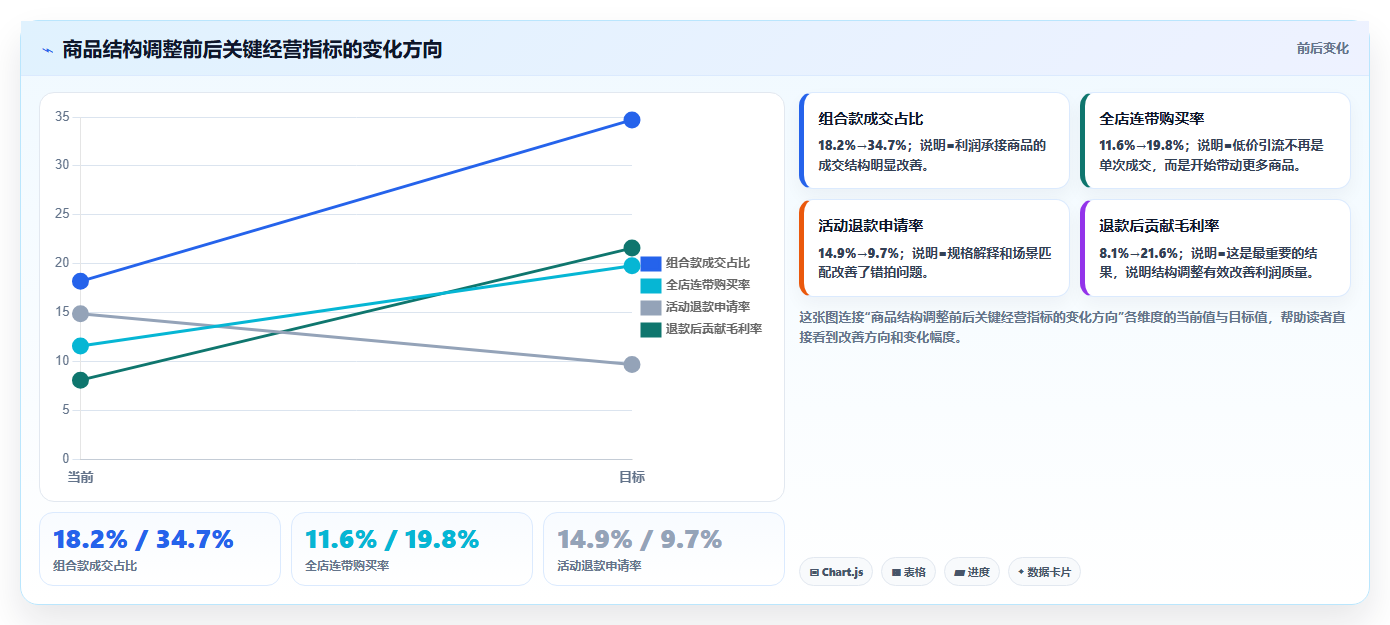Image resolution: width=1390 pixels, height=625 pixels.
Task: Toggle 退款后贡献毛利率 legend color box
Action: coord(650,329)
